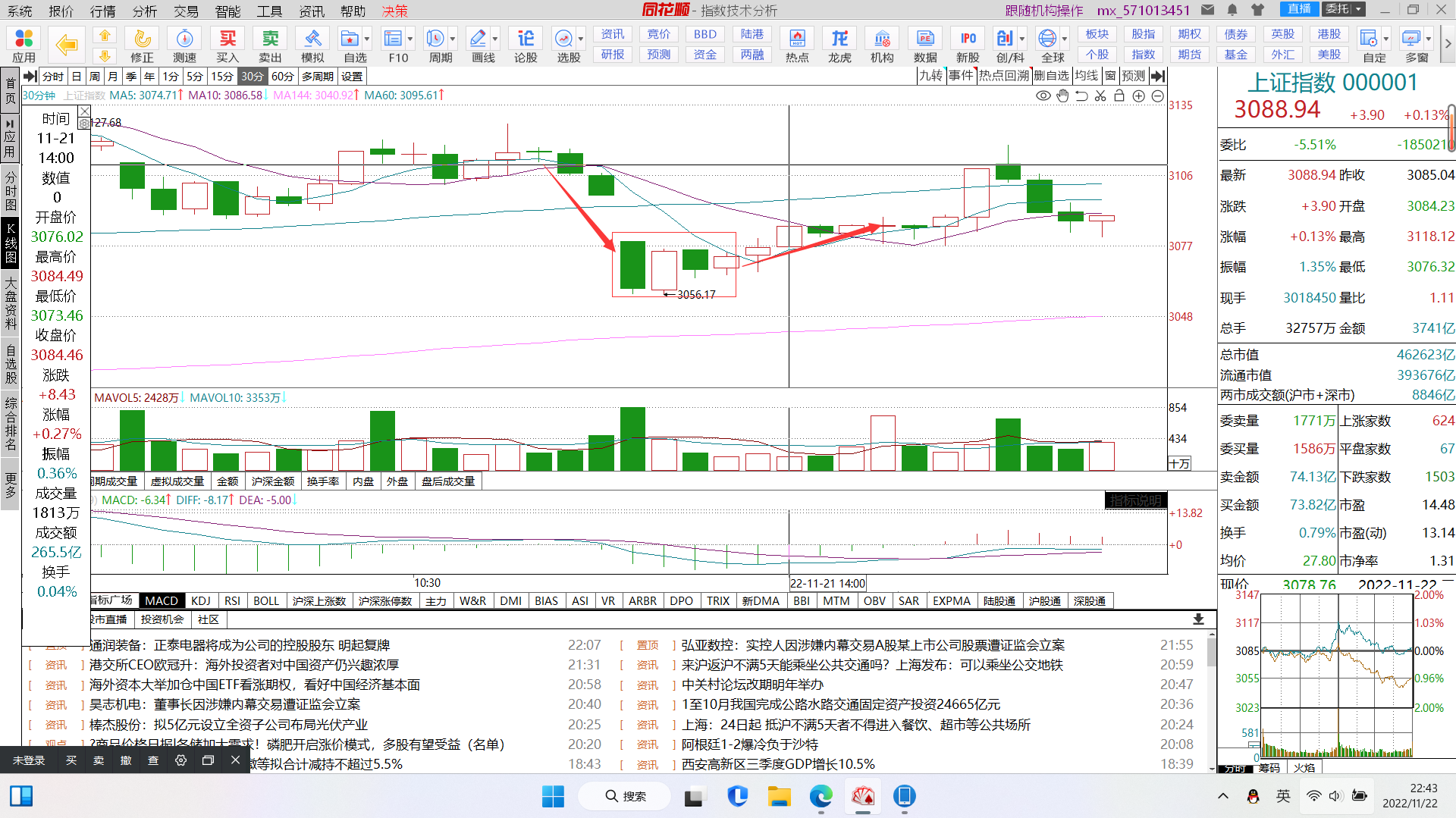Toggle the 事件 events overlay
The width and height of the screenshot is (1456, 818).
(960, 76)
